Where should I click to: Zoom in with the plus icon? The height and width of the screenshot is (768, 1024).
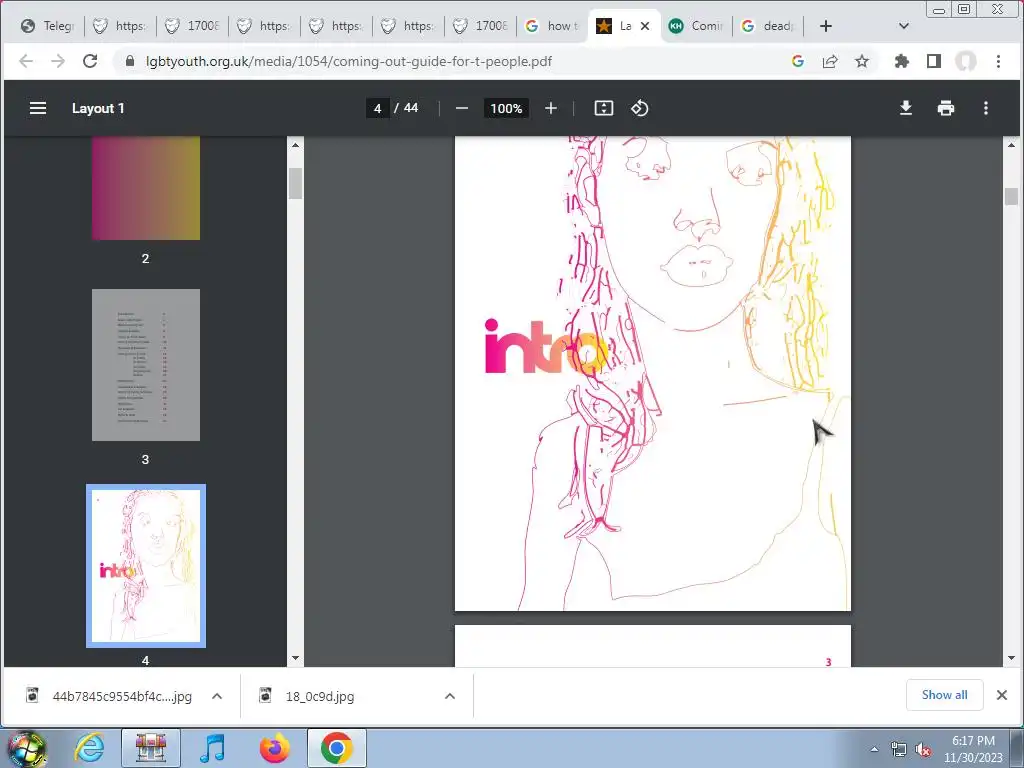tap(551, 108)
